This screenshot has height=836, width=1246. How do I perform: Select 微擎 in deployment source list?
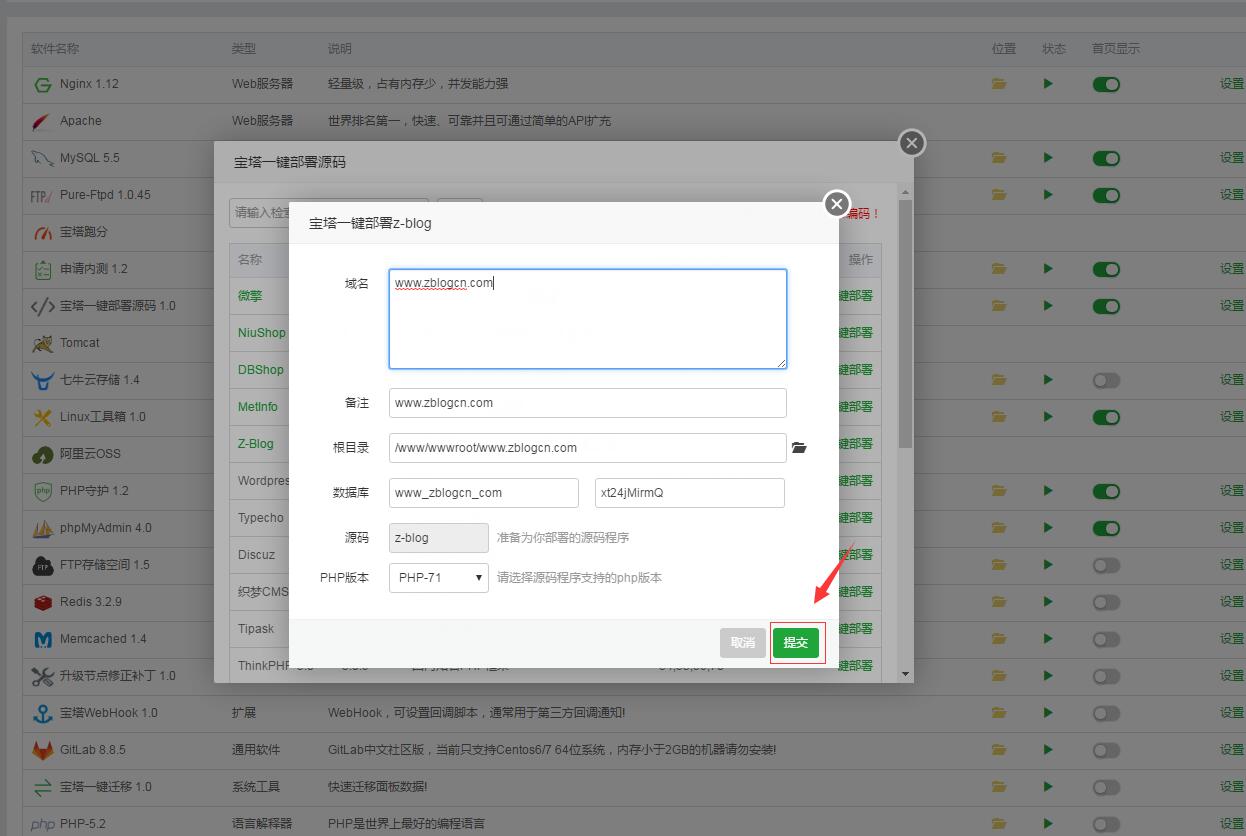click(250, 296)
